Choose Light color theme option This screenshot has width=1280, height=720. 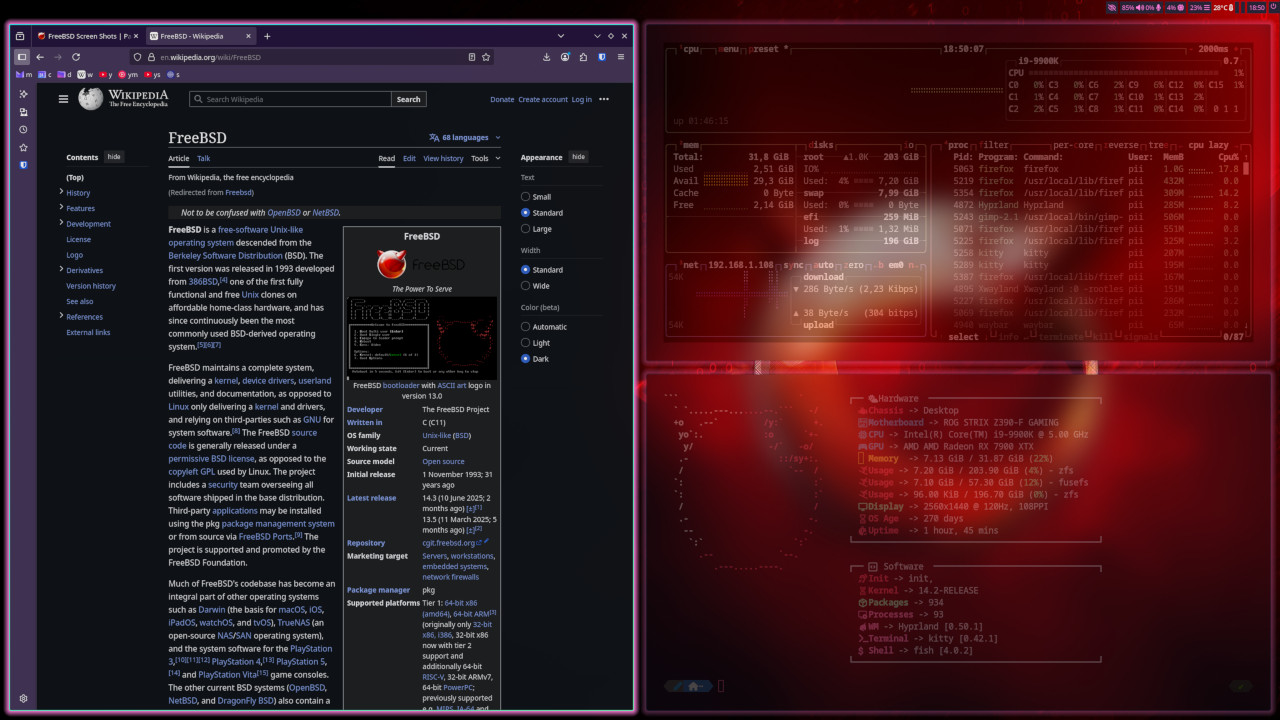[526, 343]
